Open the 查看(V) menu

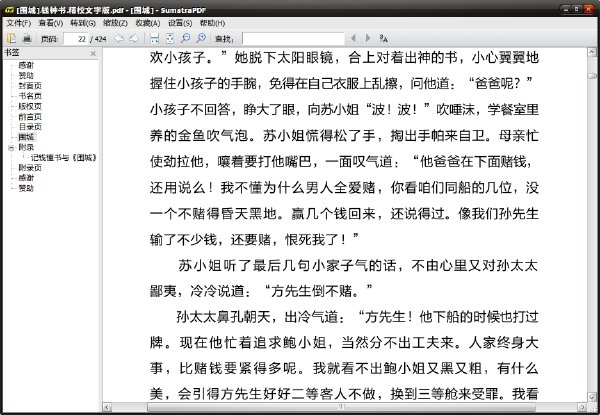coord(51,23)
